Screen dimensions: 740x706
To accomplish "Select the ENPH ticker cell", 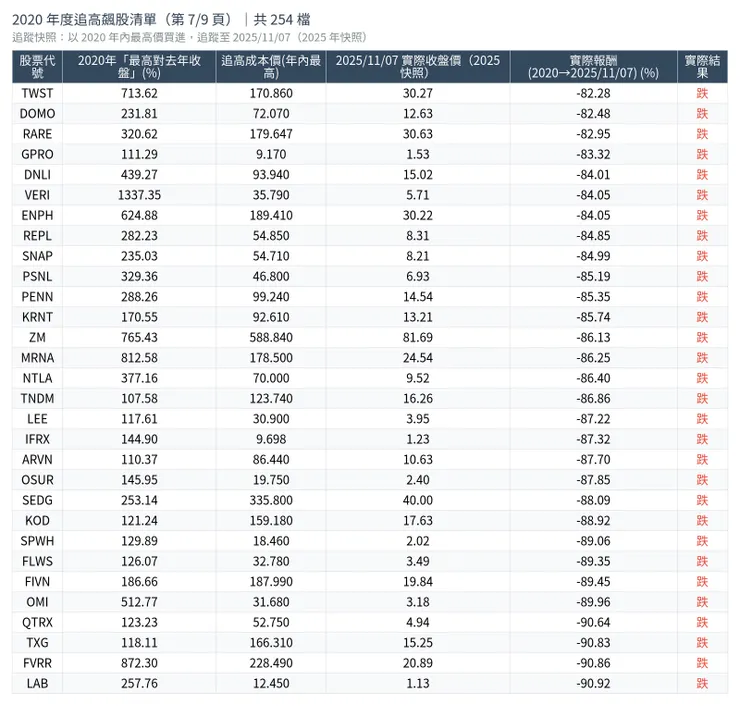I will click(x=37, y=215).
